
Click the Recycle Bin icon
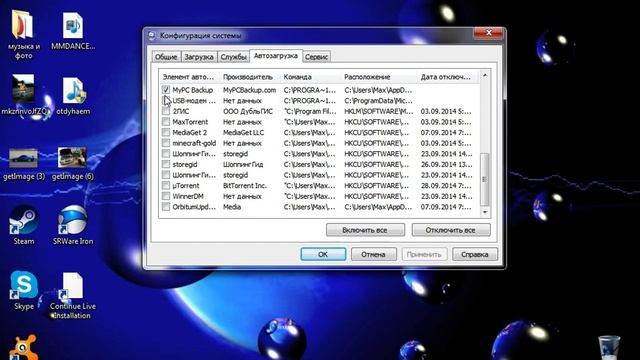point(609,348)
